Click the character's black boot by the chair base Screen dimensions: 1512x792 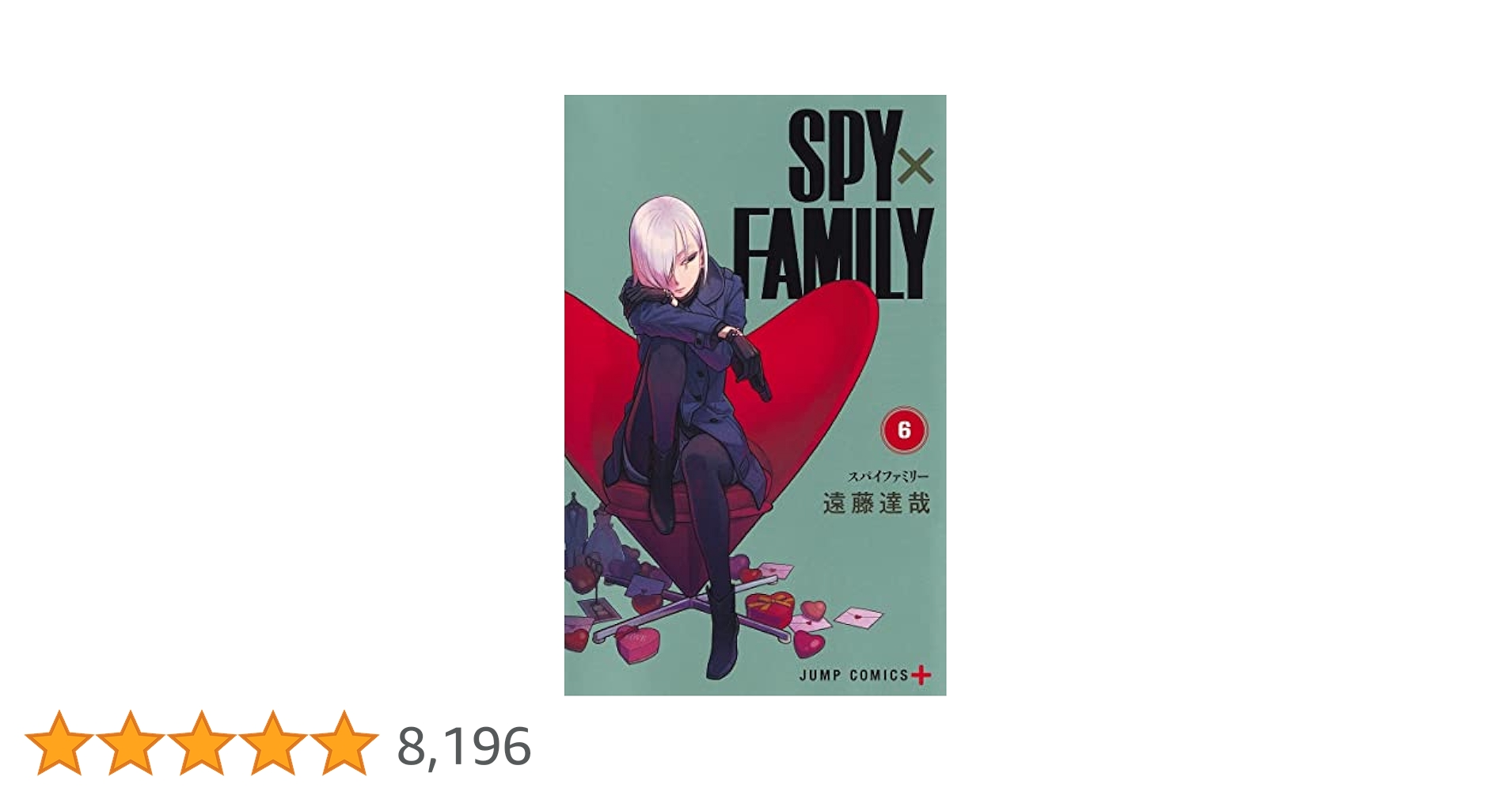(x=723, y=634)
